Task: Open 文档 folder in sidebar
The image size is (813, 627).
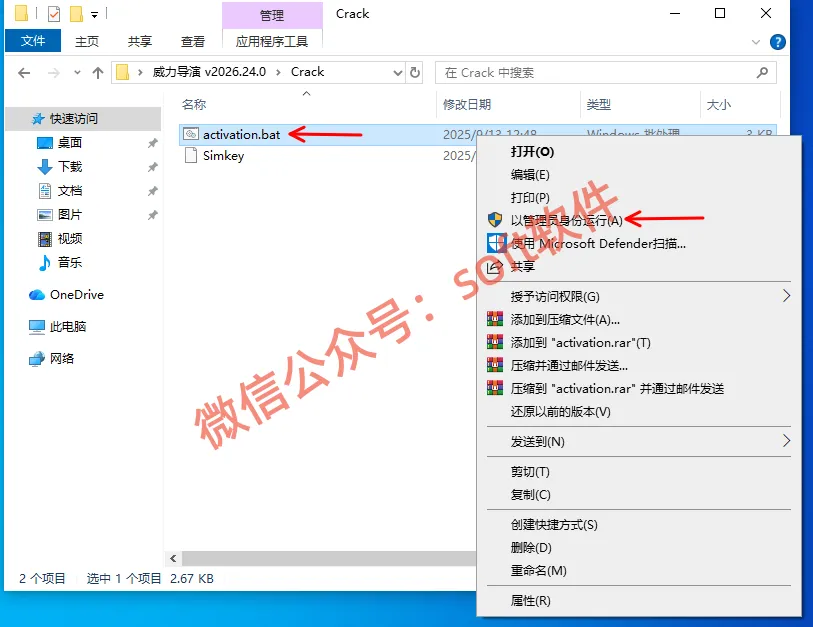Action: click(x=69, y=190)
